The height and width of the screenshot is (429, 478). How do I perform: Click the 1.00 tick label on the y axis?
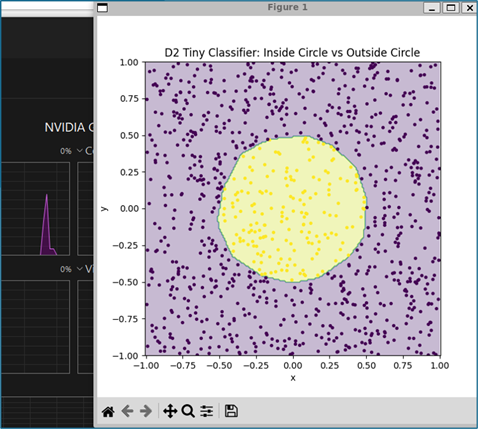(129, 62)
